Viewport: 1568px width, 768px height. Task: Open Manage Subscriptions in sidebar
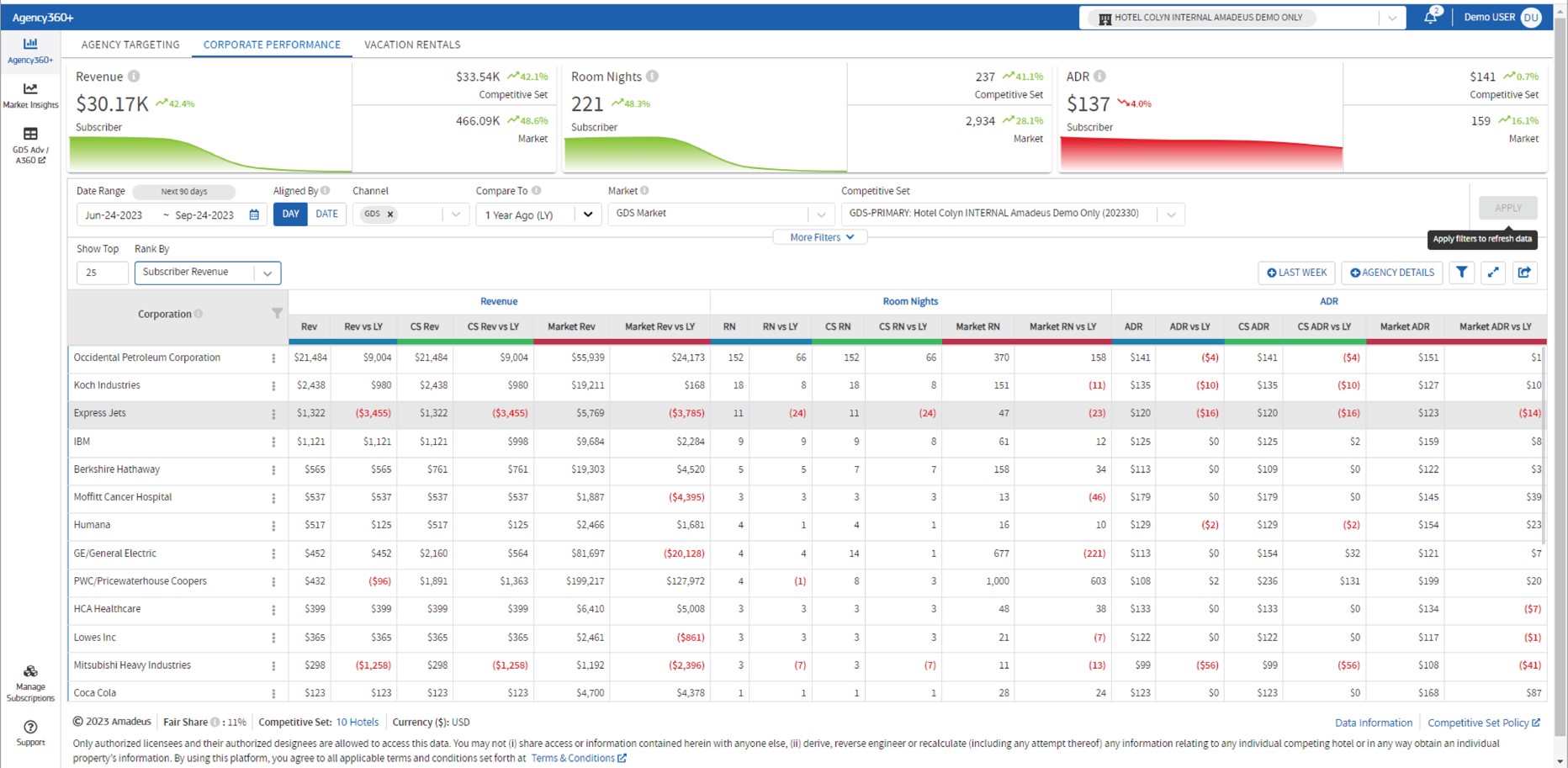coord(30,683)
